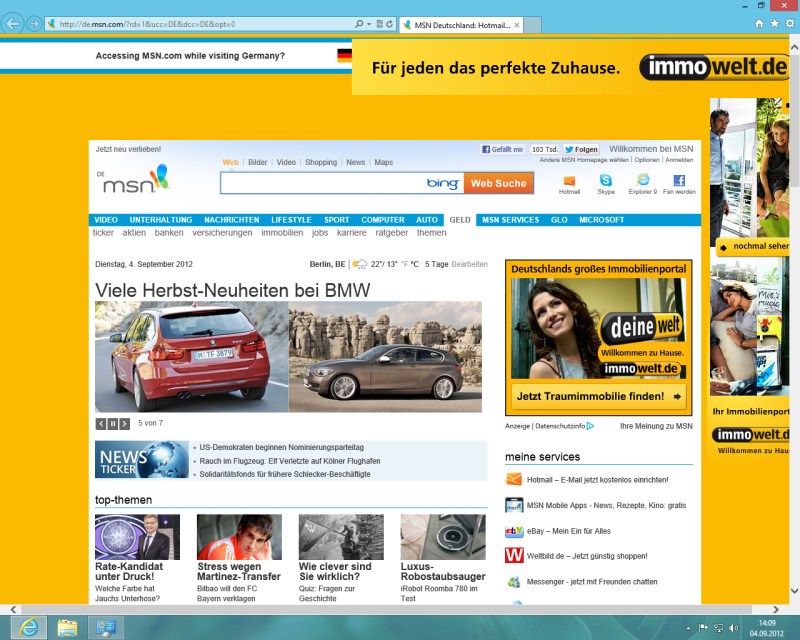This screenshot has height=640, width=800.
Task: Open the Anmelden link
Action: pos(679,160)
